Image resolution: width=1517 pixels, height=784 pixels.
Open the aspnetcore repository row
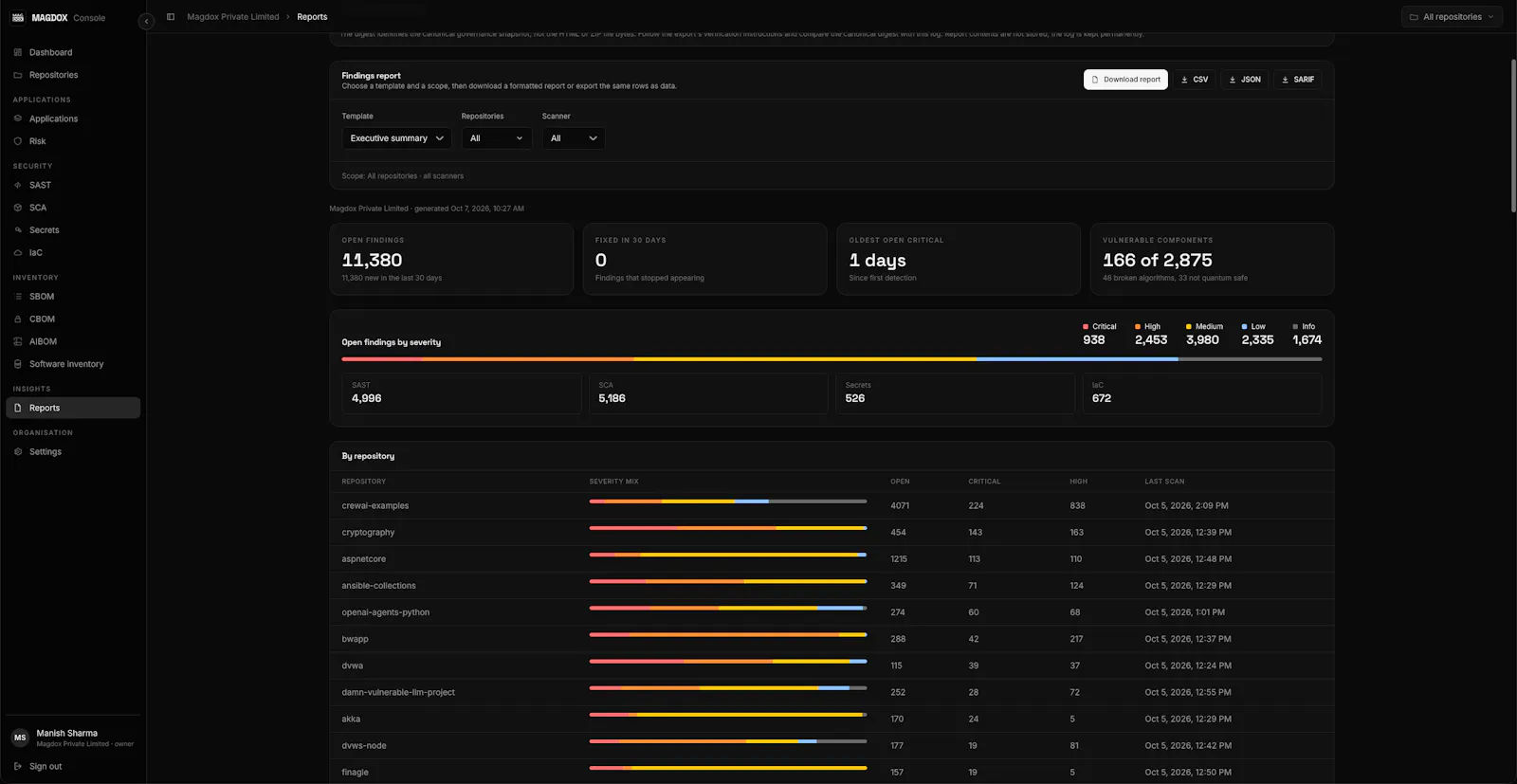[832, 559]
